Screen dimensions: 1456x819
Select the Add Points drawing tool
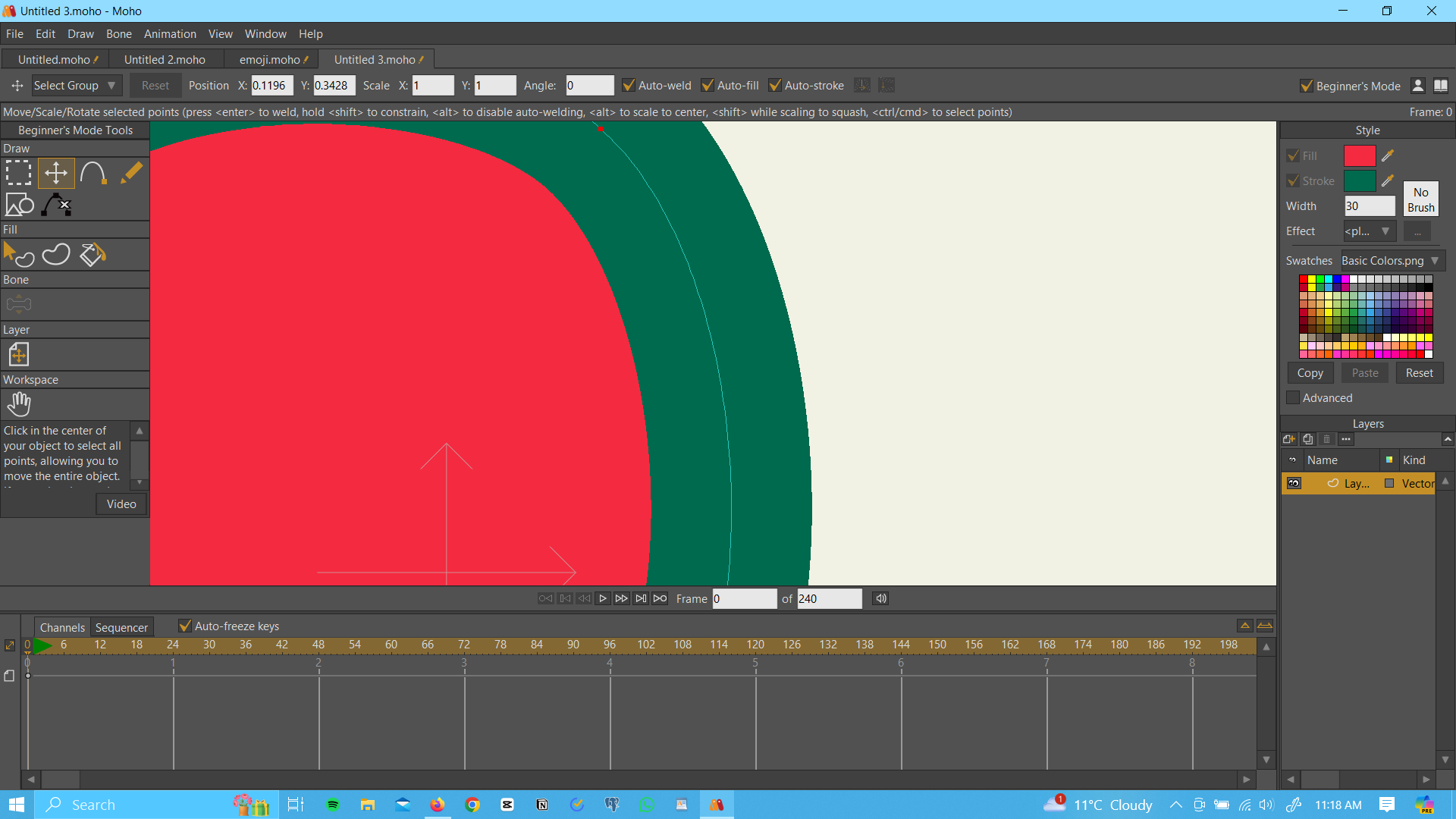click(x=93, y=172)
